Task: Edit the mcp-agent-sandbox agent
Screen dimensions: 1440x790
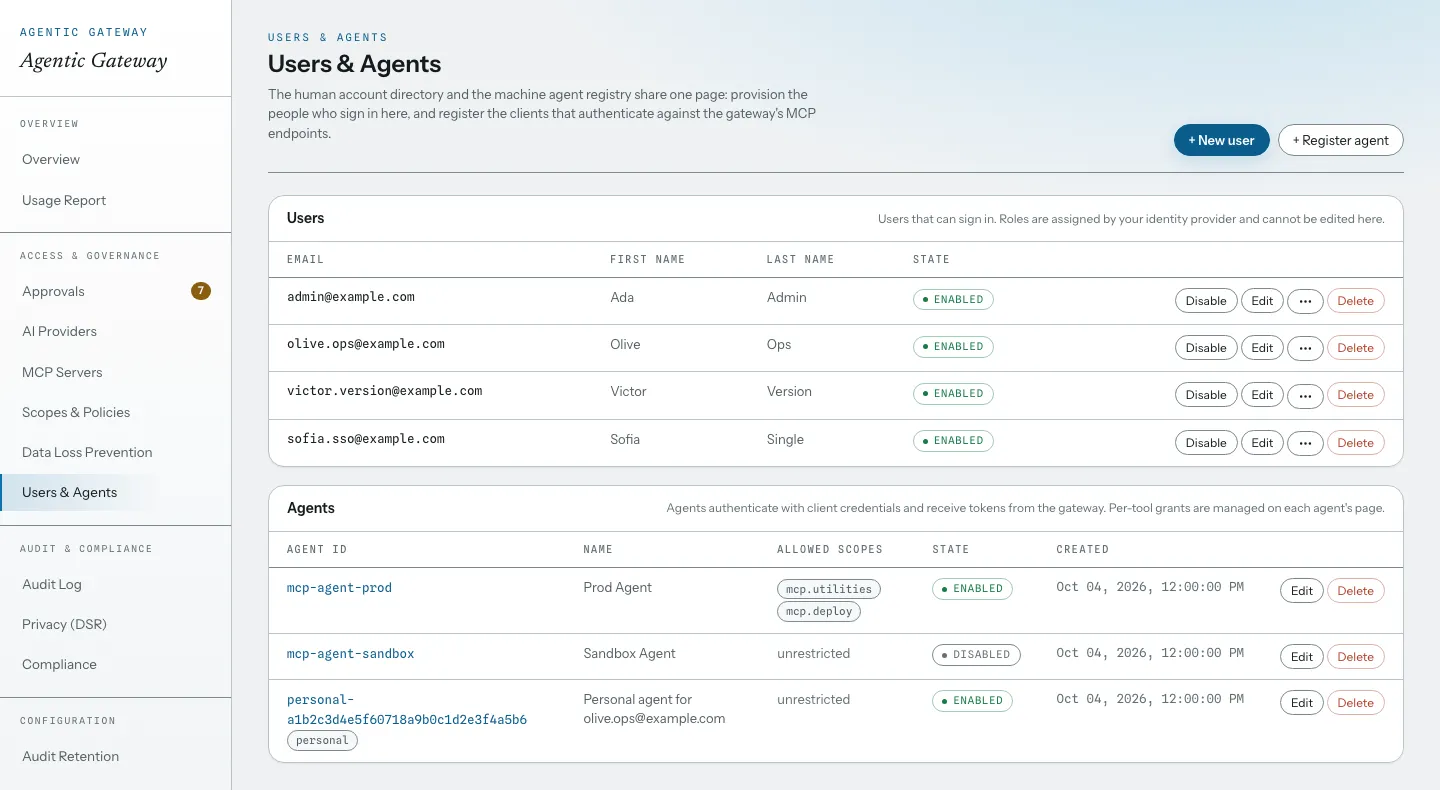Action: 1302,657
